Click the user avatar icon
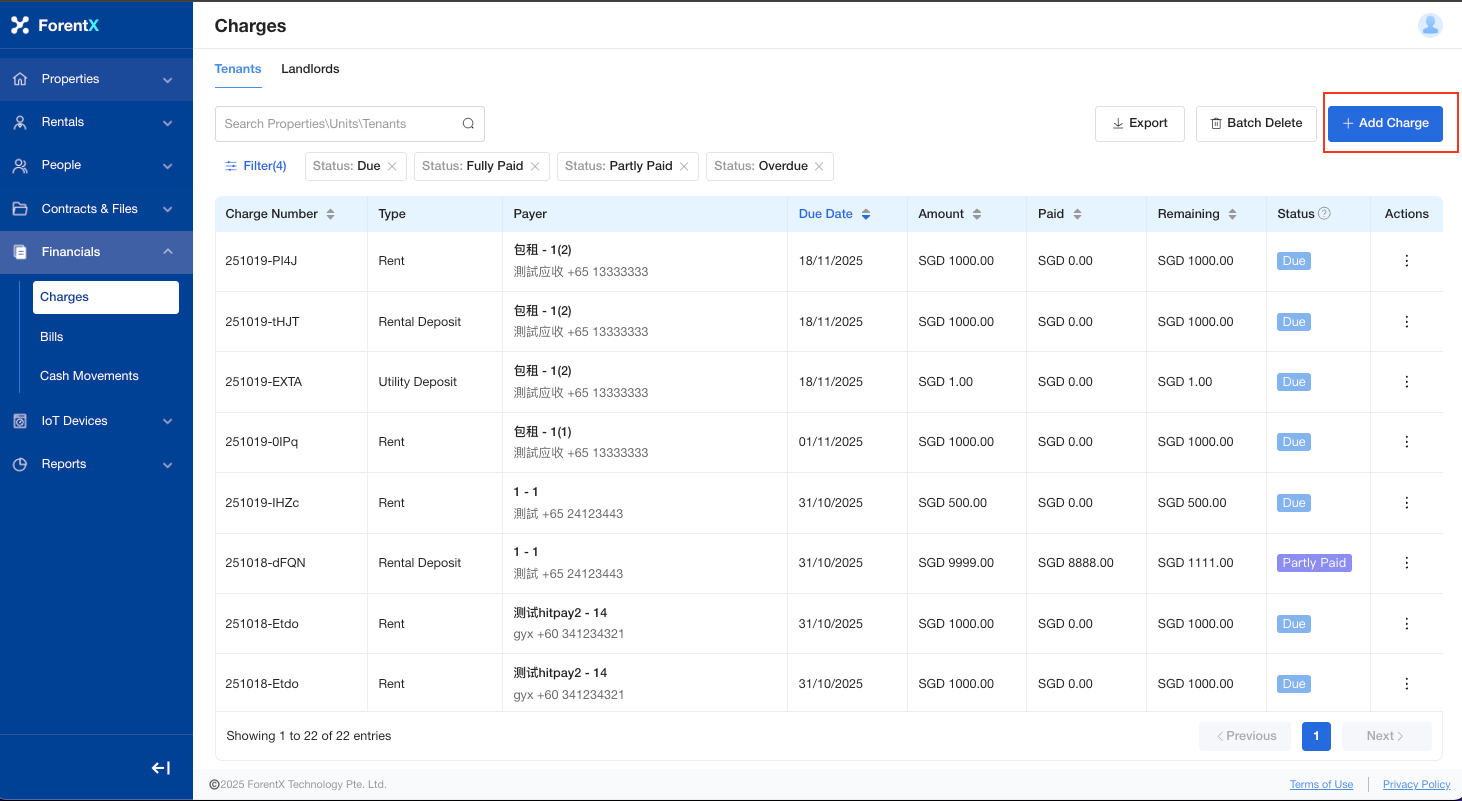This screenshot has height=801, width=1462. 1430,25
